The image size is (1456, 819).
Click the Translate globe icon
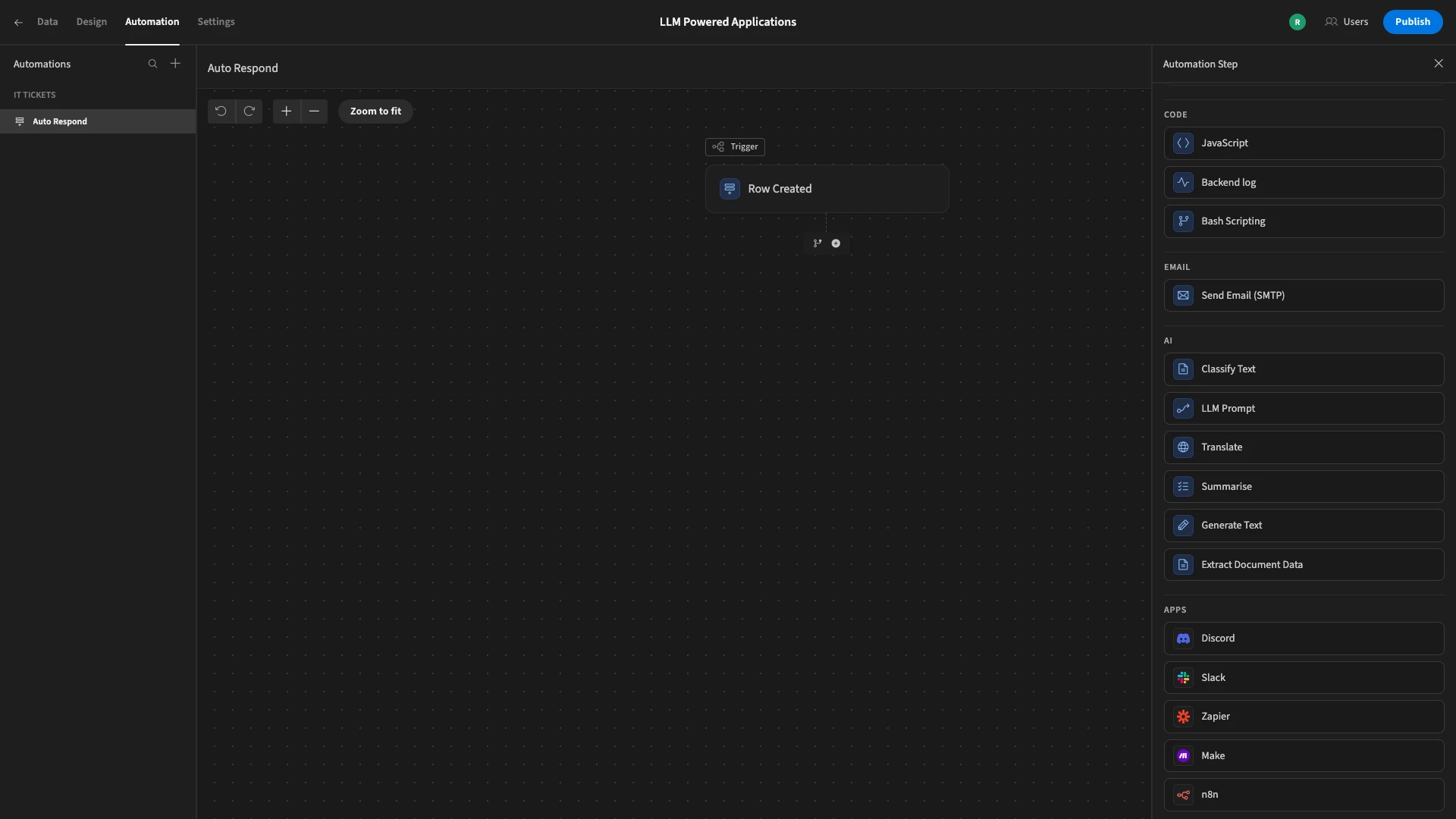[1183, 447]
